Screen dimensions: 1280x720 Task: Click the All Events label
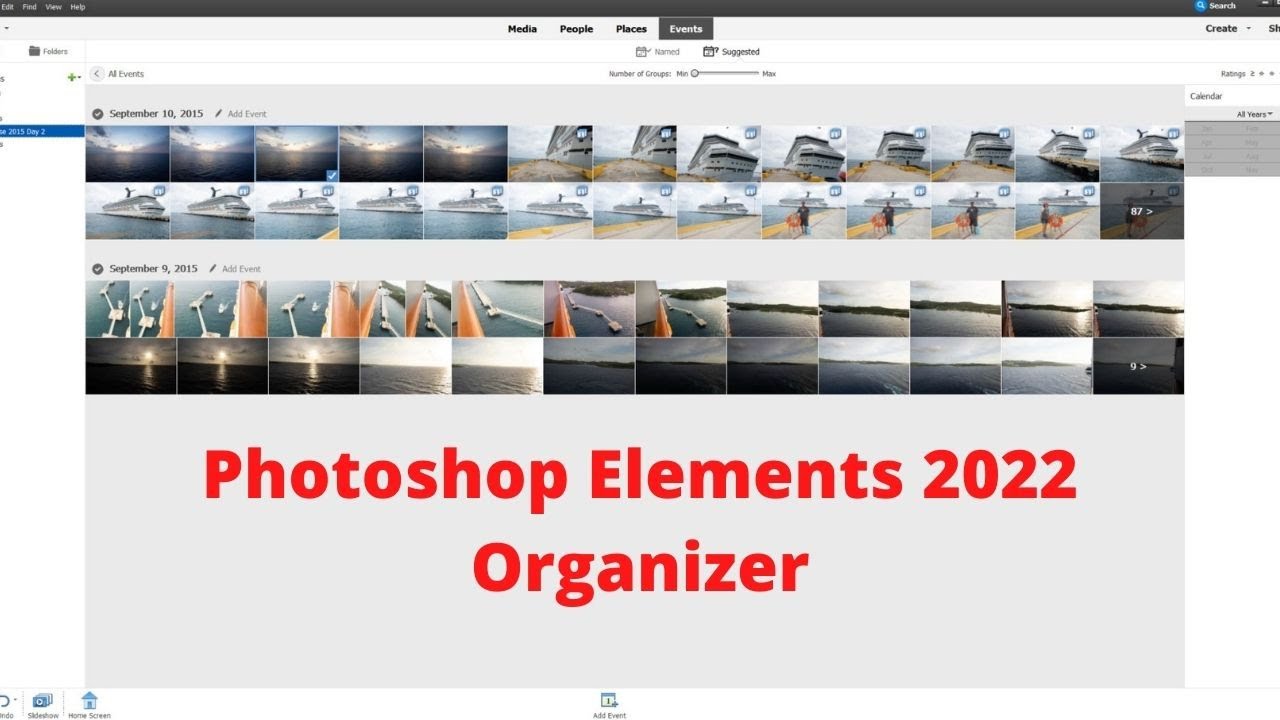point(126,74)
